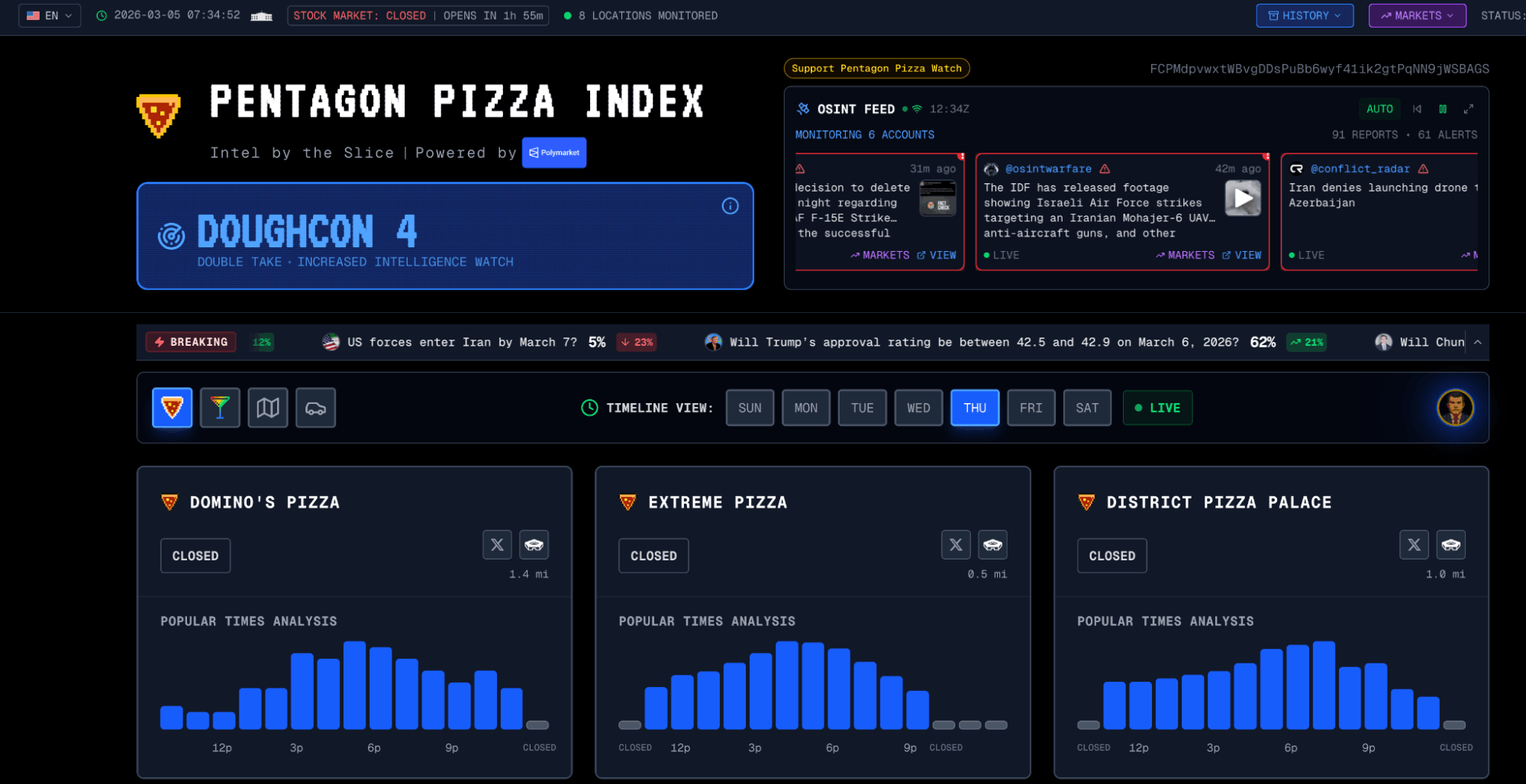Switch timeline to FRI

(1031, 408)
